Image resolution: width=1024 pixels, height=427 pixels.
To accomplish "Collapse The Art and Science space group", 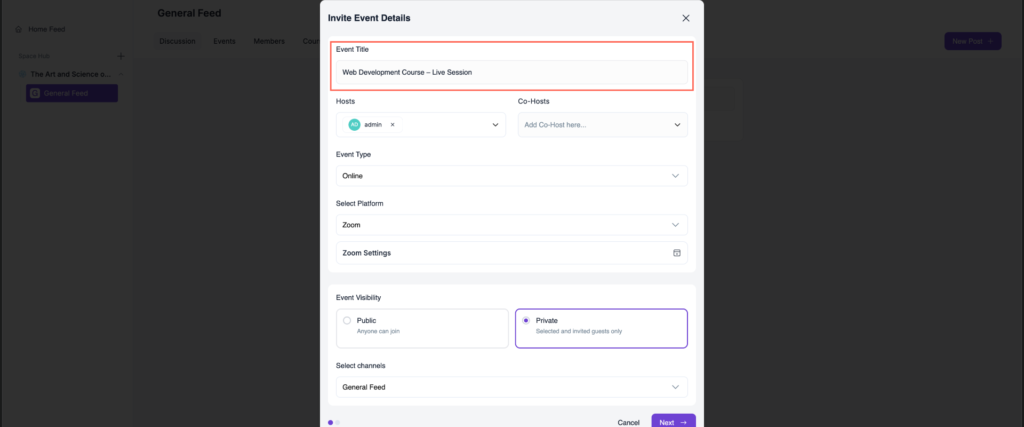I will coord(122,74).
